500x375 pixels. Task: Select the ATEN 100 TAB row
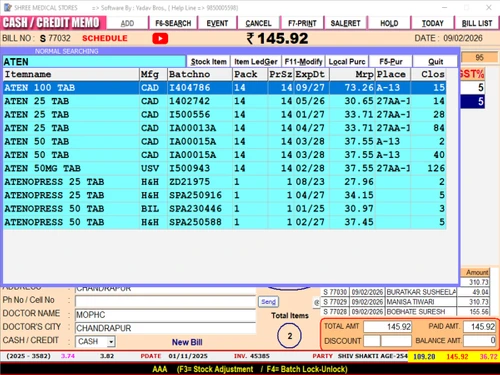(224, 88)
